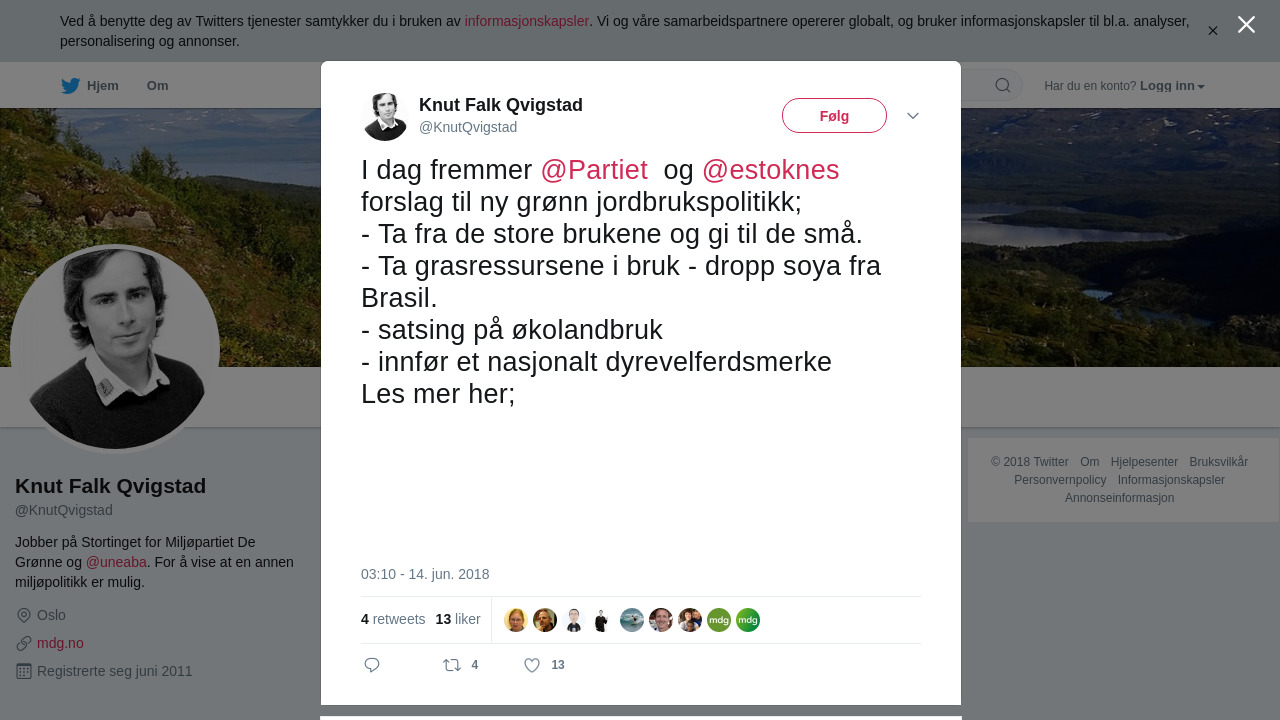Close the tweet overlay with large X

(1246, 25)
